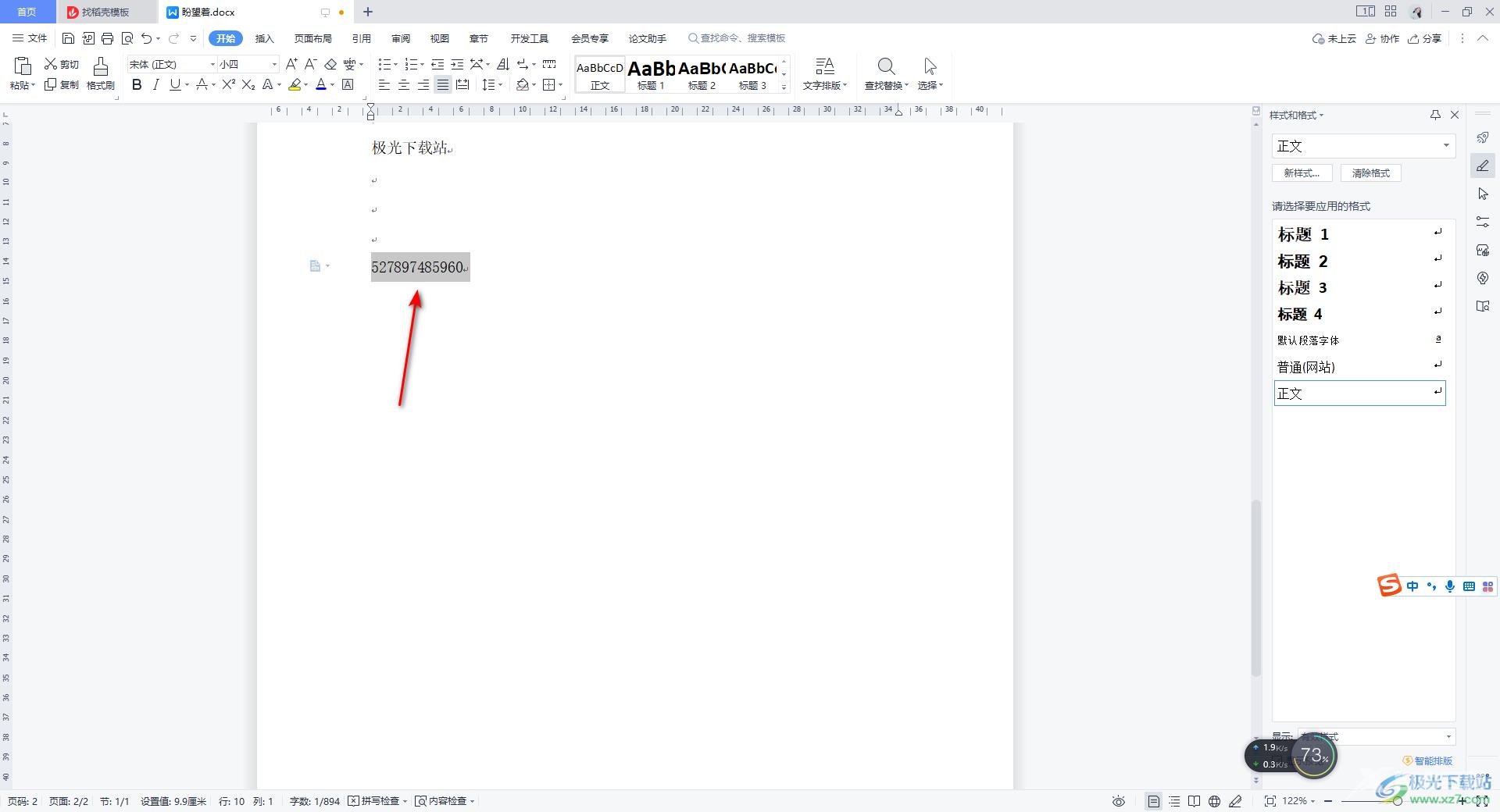Screen dimensions: 1500x812
Task: Click the Format Painter (格式刷) tool
Action: tap(100, 73)
